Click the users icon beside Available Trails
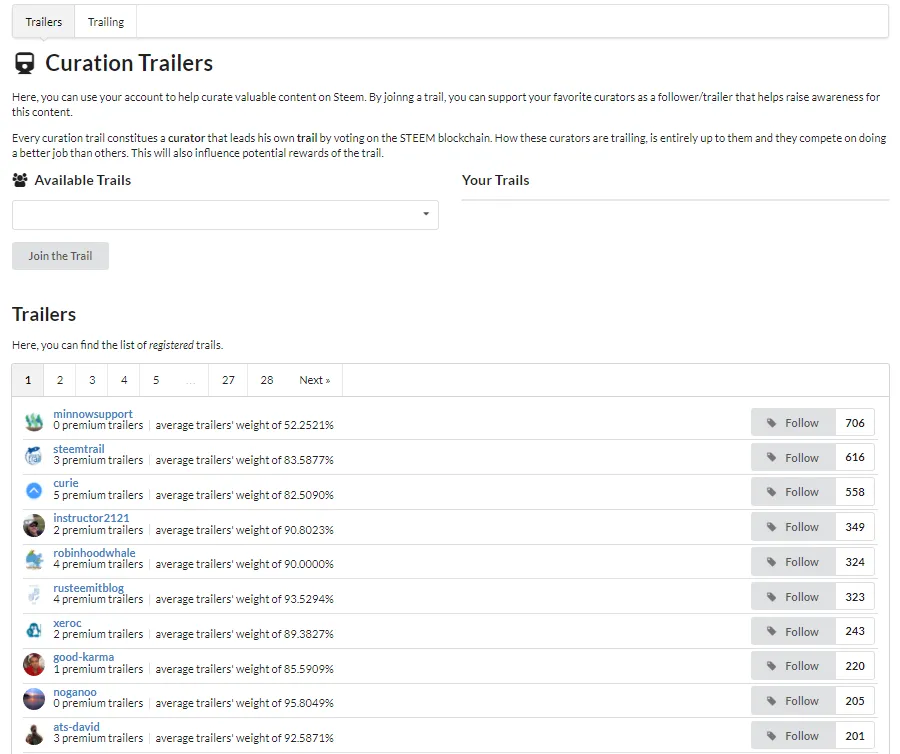900x754 pixels. pyautogui.click(x=20, y=180)
